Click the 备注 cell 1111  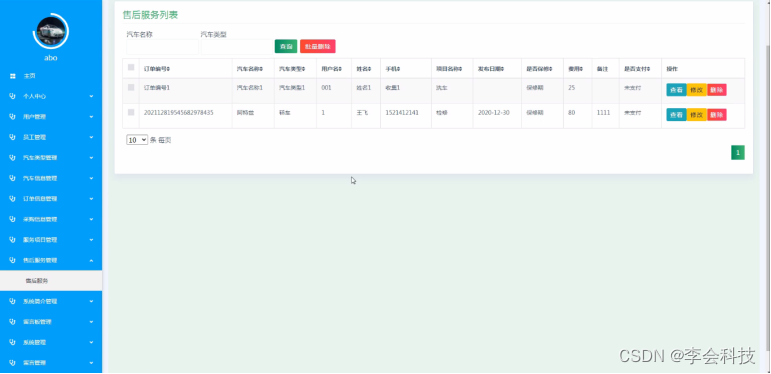603,113
